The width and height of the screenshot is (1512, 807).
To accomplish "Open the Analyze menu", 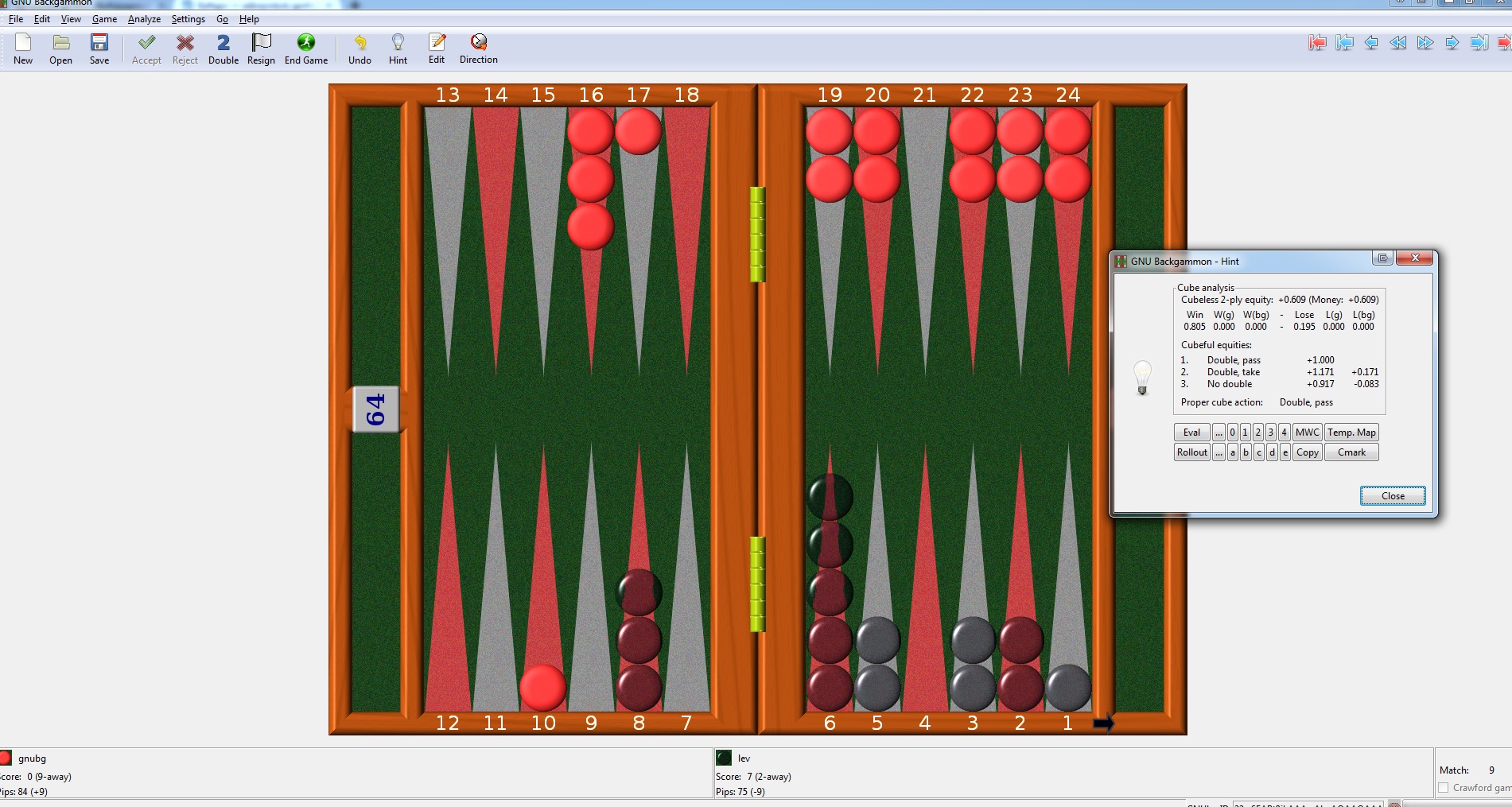I will [144, 19].
